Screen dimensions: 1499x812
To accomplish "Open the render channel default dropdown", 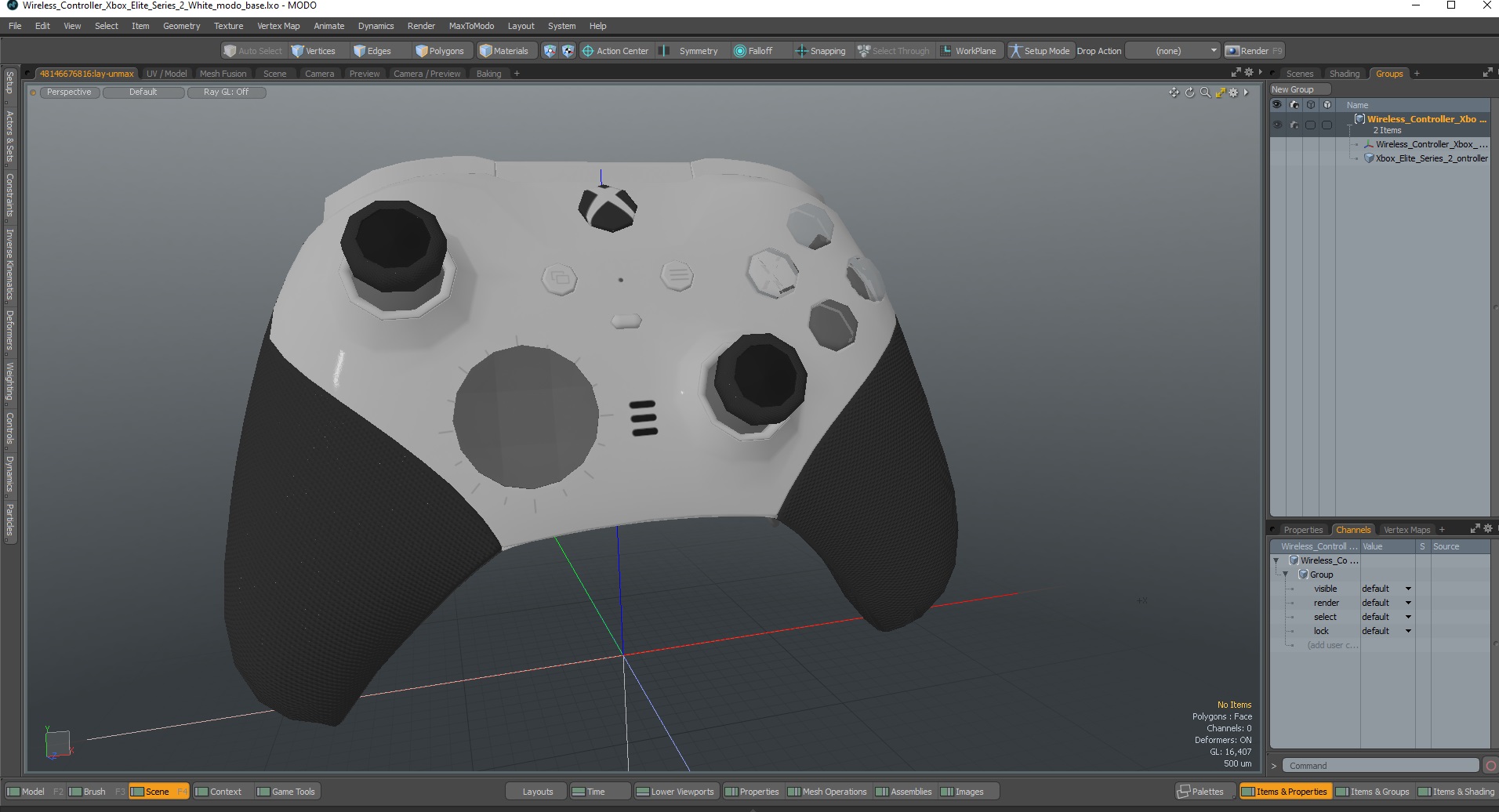I will point(1386,603).
